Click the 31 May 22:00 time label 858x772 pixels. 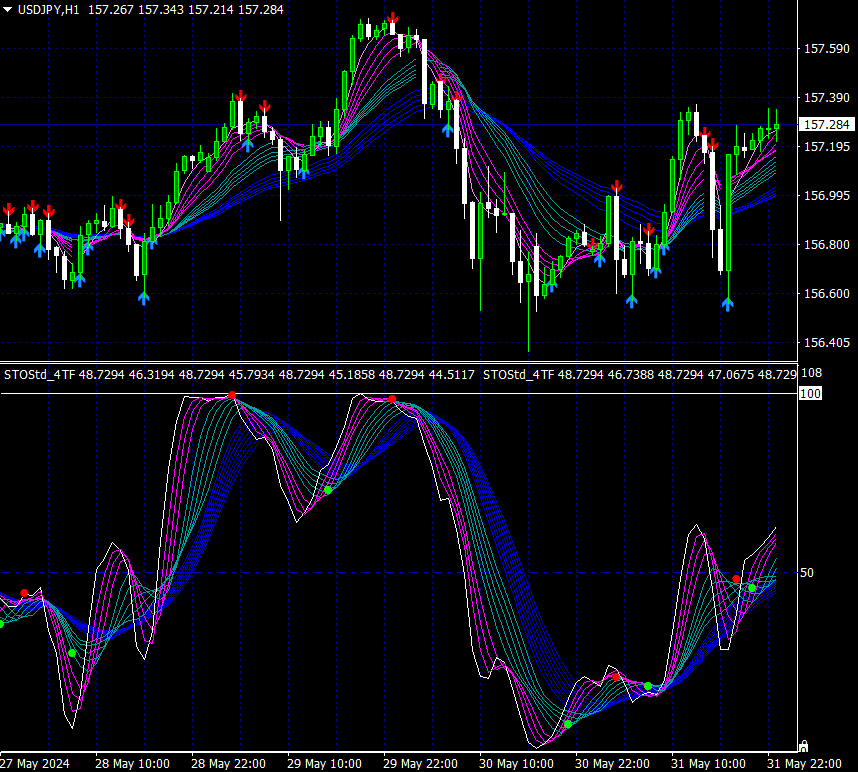point(804,764)
